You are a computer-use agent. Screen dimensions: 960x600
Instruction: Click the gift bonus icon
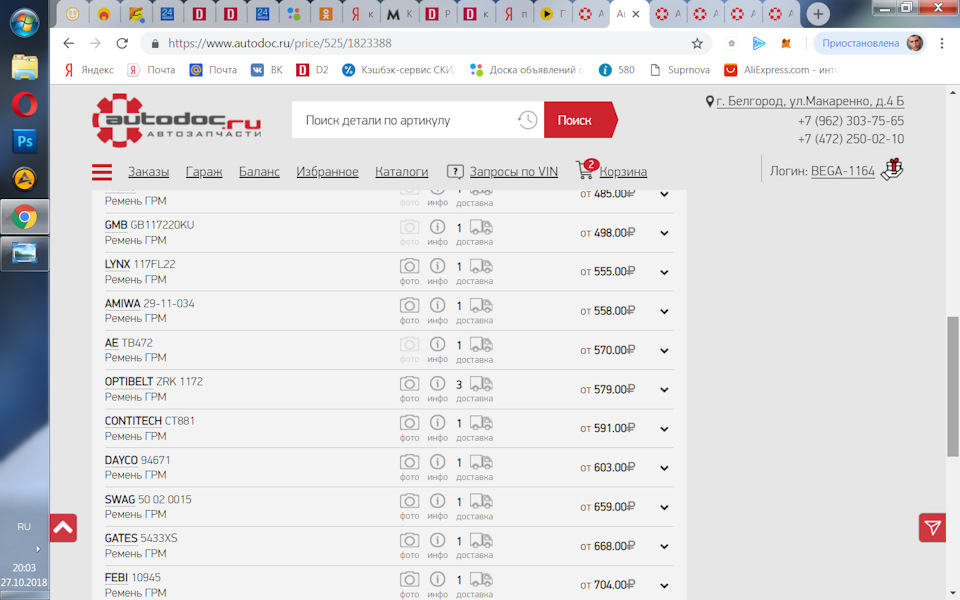pyautogui.click(x=892, y=169)
